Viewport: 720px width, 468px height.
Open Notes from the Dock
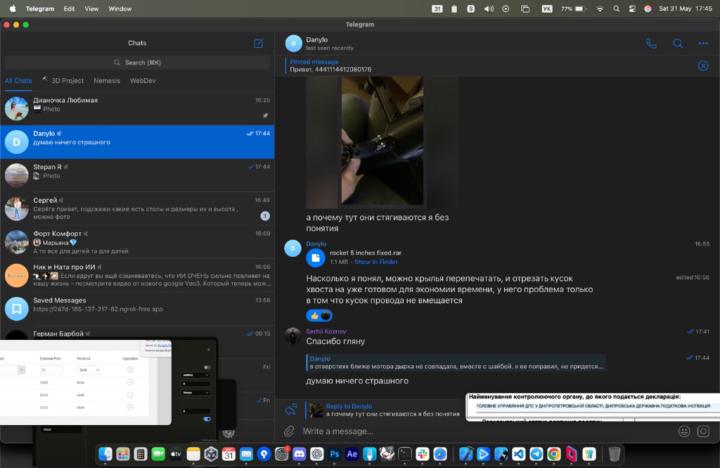pyautogui.click(x=193, y=454)
